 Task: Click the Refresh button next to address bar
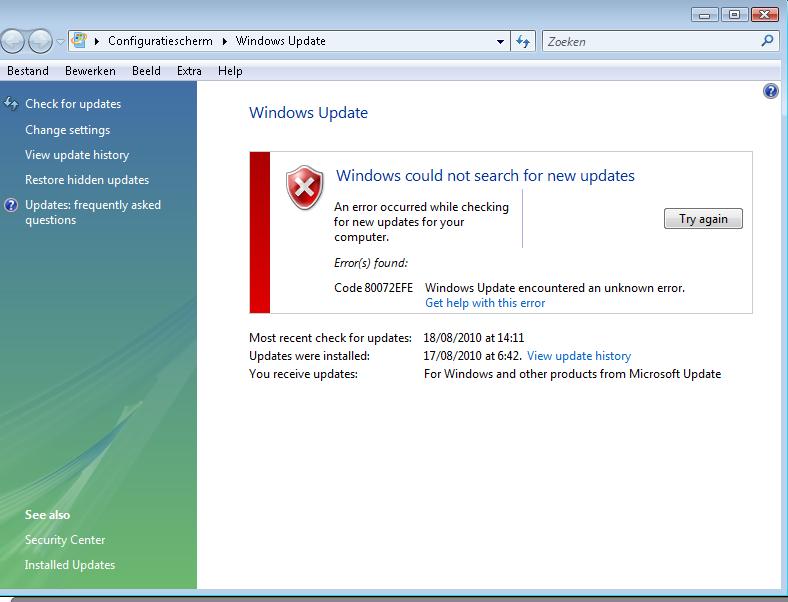pyautogui.click(x=523, y=41)
